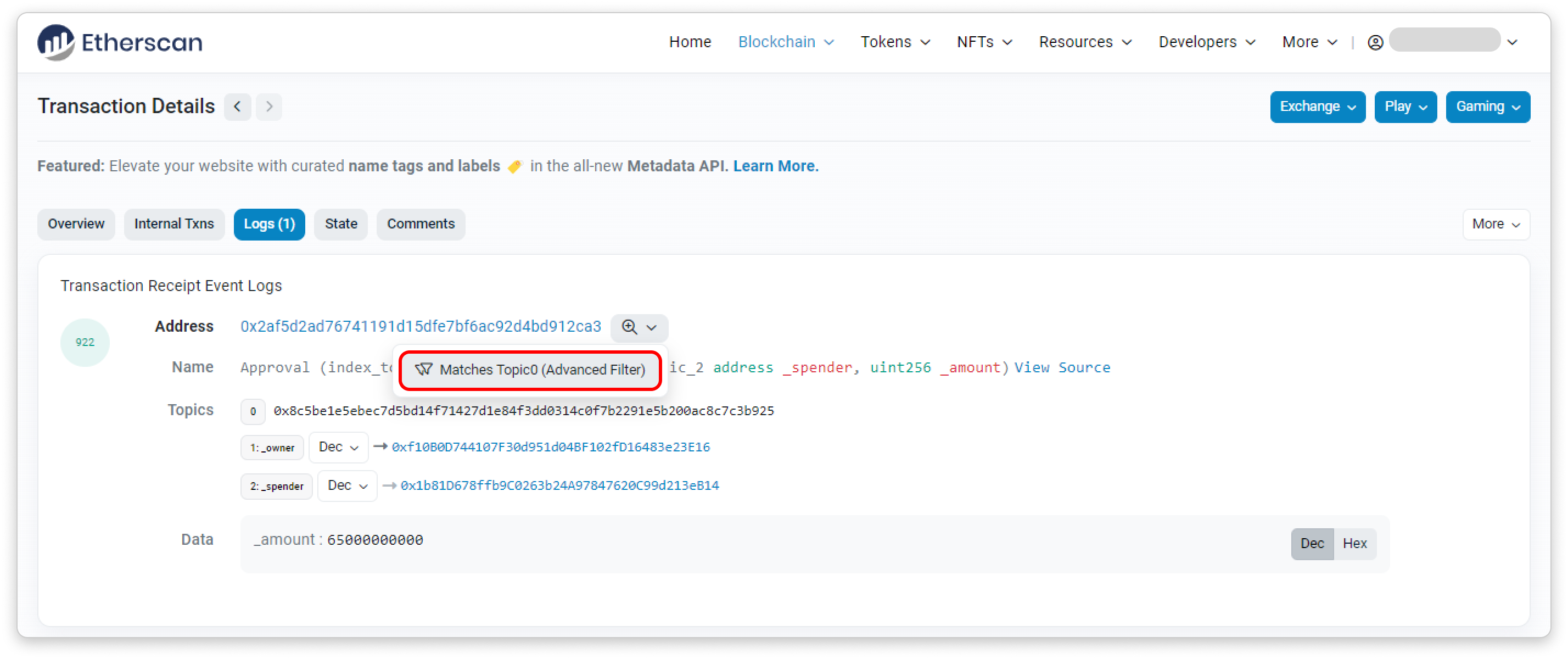Switch to the Internal Txns tab

pos(174,224)
